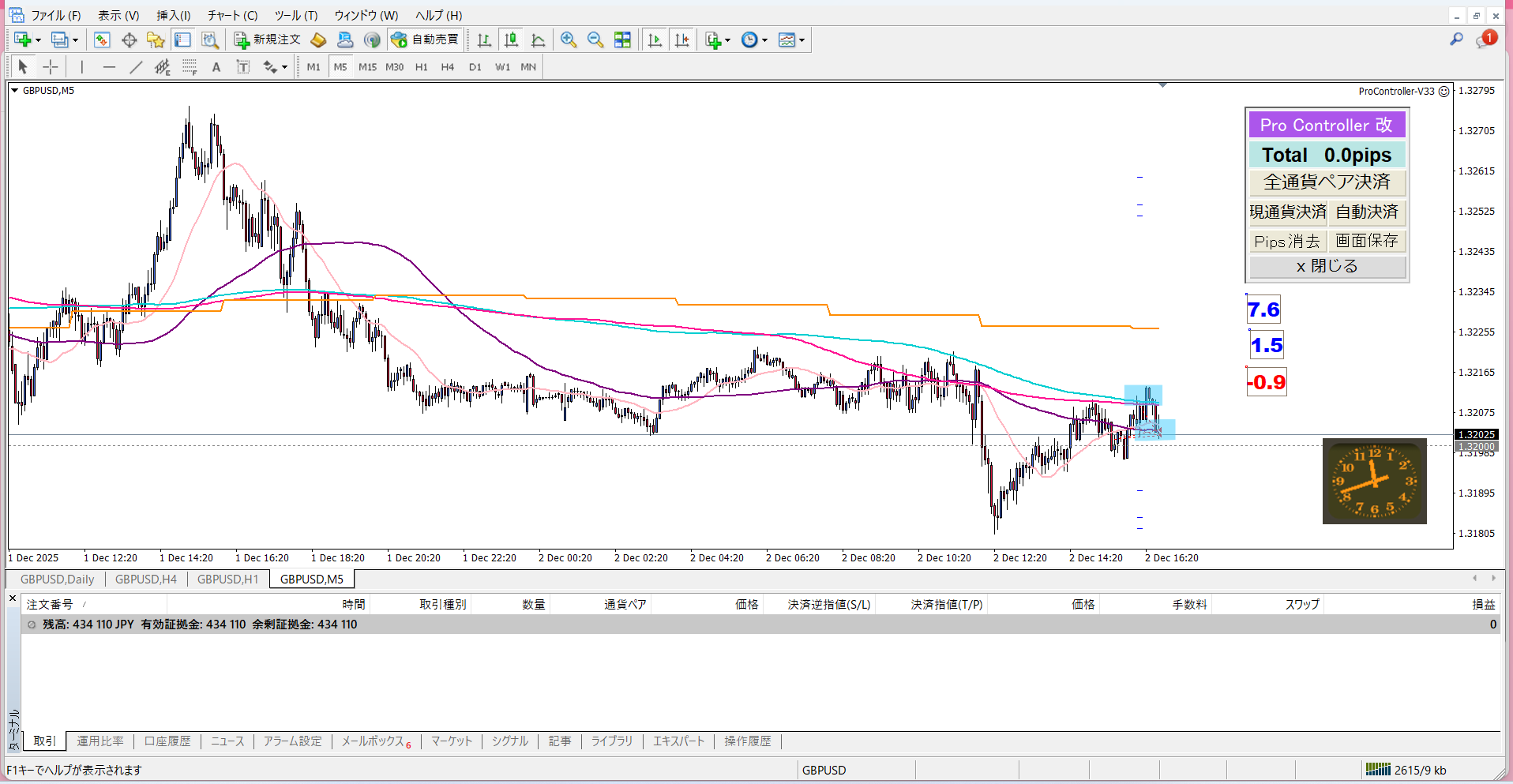The width and height of the screenshot is (1513, 784).
Task: Open the チャート (C) menu
Action: tap(232, 15)
